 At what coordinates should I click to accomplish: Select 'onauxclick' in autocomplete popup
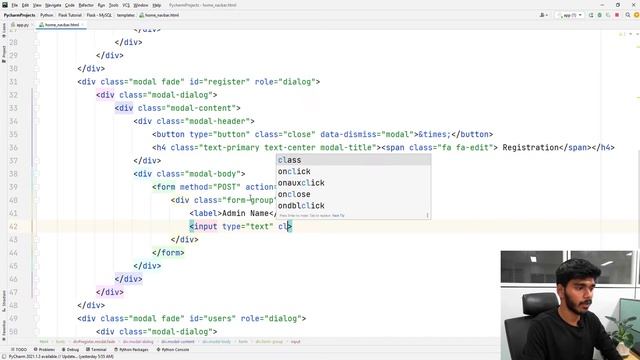353,183
